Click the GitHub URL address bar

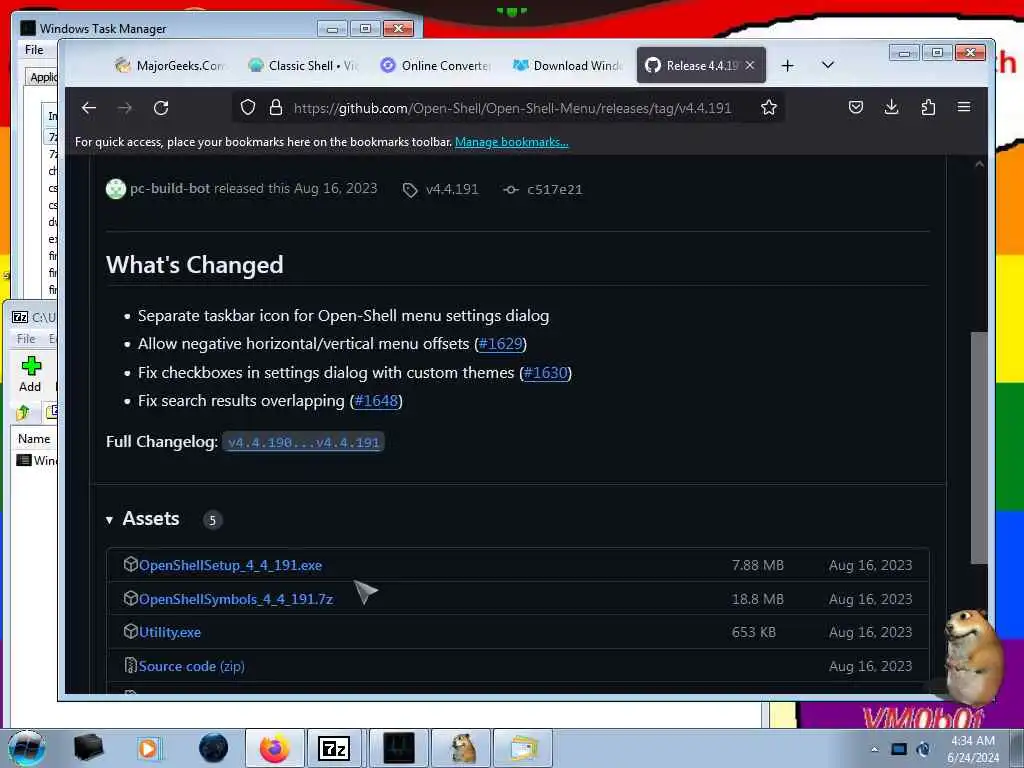click(513, 108)
